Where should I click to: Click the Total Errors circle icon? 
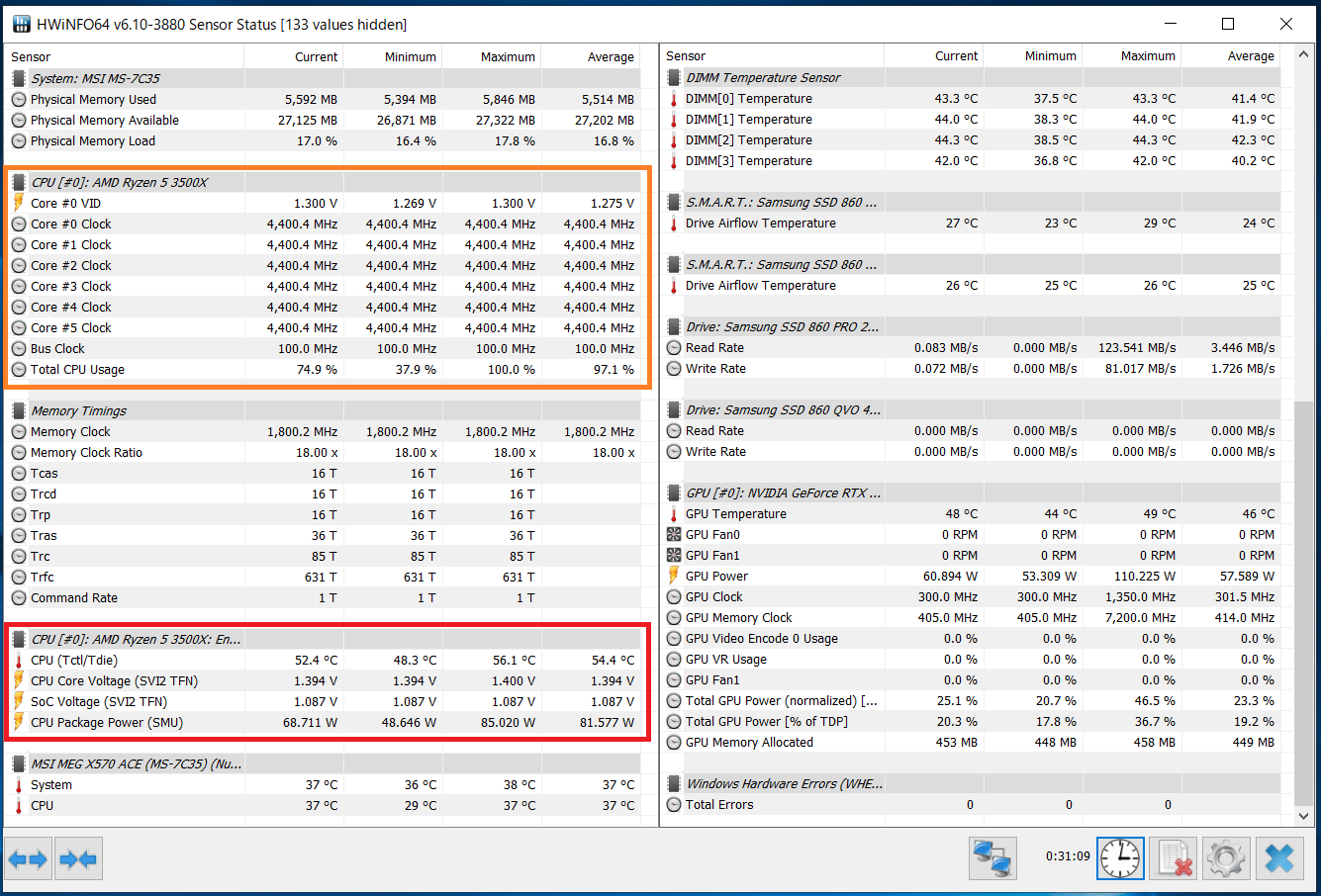click(674, 804)
